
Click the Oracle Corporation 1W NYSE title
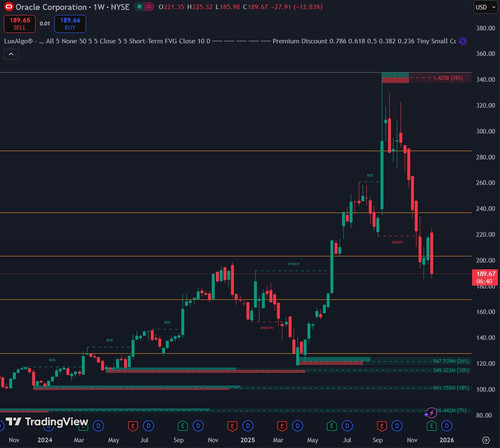click(72, 7)
